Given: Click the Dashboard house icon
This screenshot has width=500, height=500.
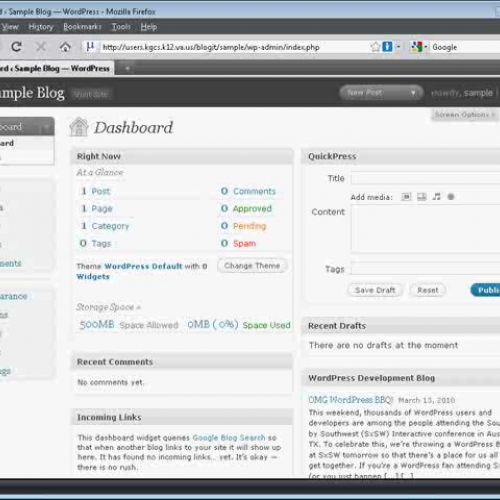Looking at the screenshot, I should [79, 127].
